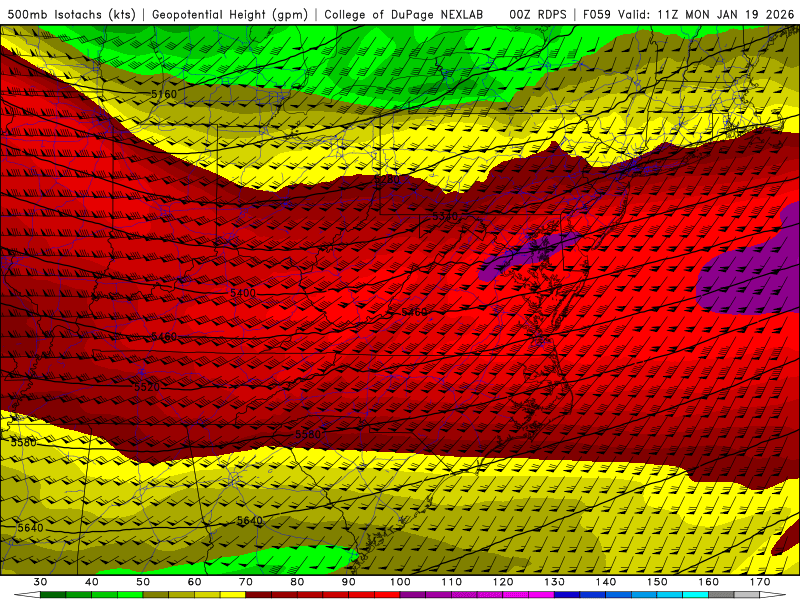Click the 170 value on the legend

tap(760, 582)
